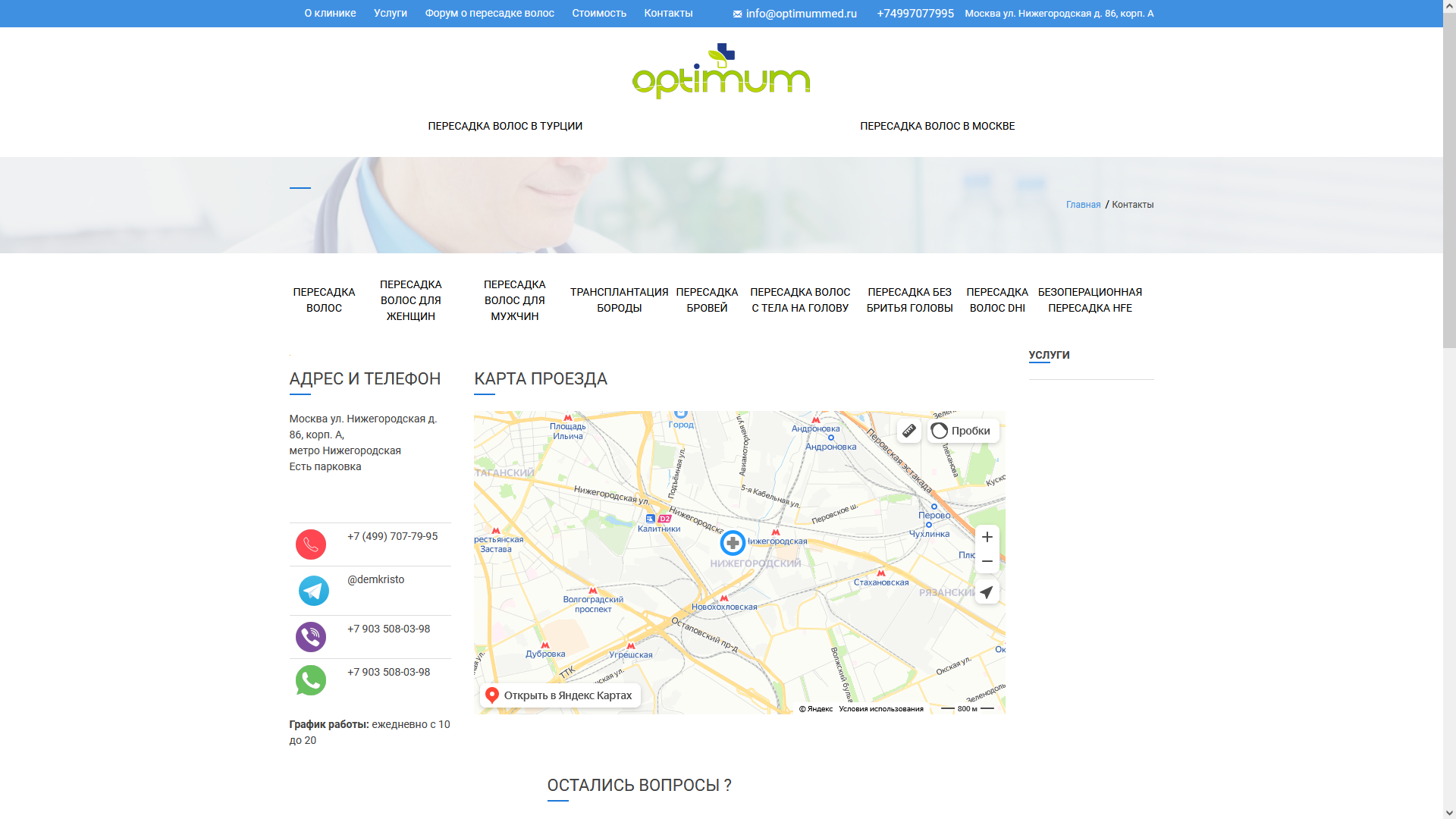
Task: Click the page vertical scrollbar thumb
Action: (x=1449, y=180)
